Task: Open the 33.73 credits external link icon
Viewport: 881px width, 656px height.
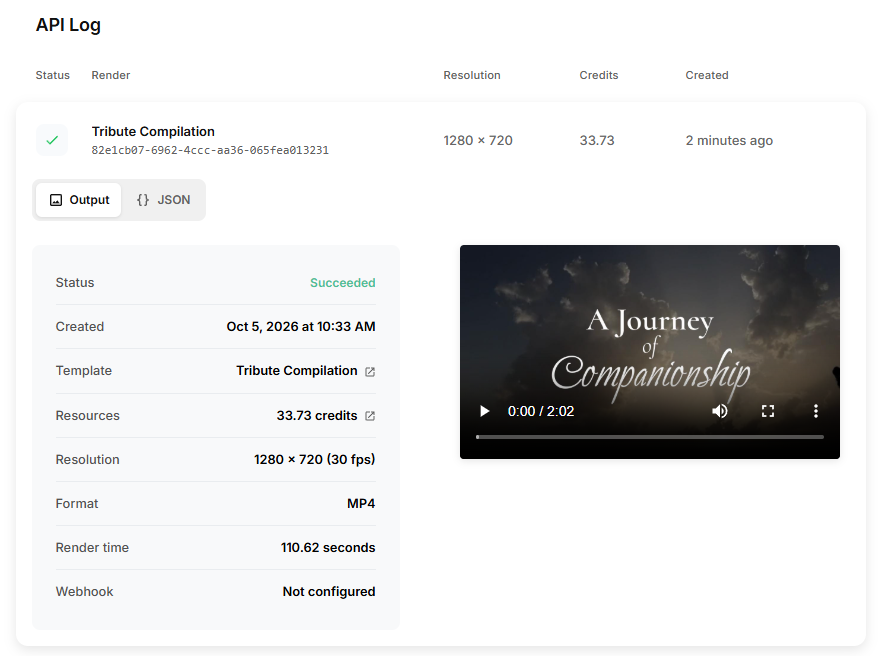Action: [370, 416]
